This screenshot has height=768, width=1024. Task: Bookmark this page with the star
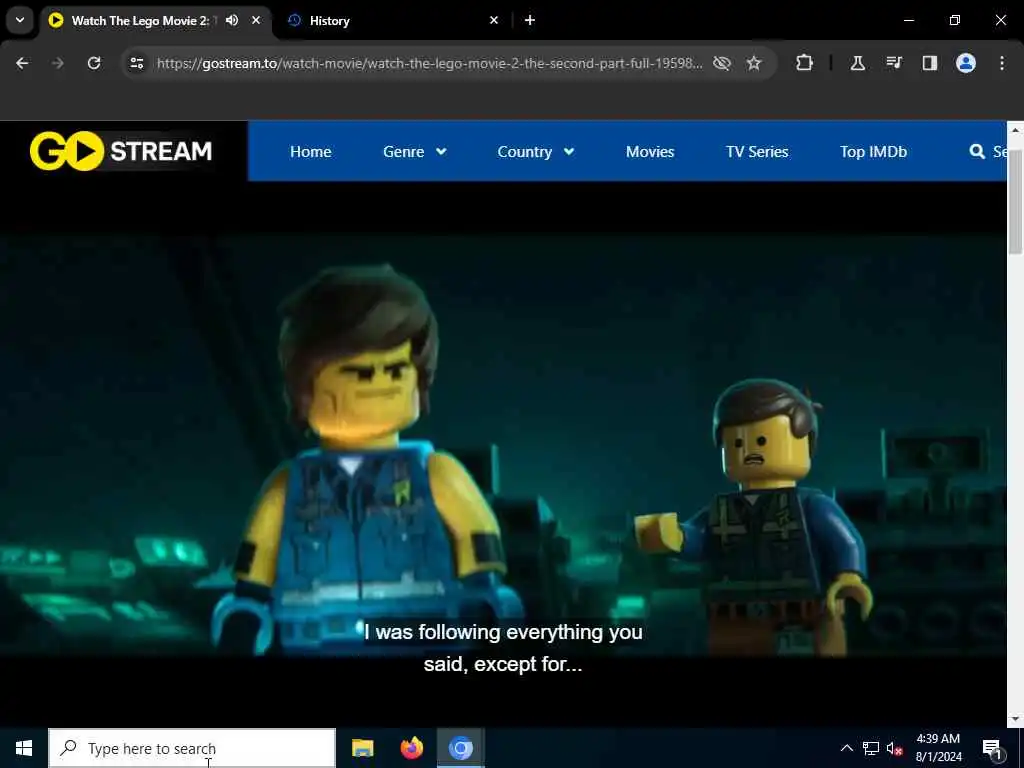click(x=754, y=63)
